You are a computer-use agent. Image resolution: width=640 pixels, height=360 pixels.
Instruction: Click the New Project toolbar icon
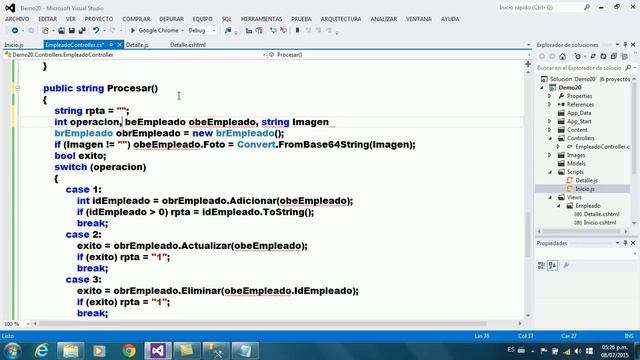click(45, 31)
